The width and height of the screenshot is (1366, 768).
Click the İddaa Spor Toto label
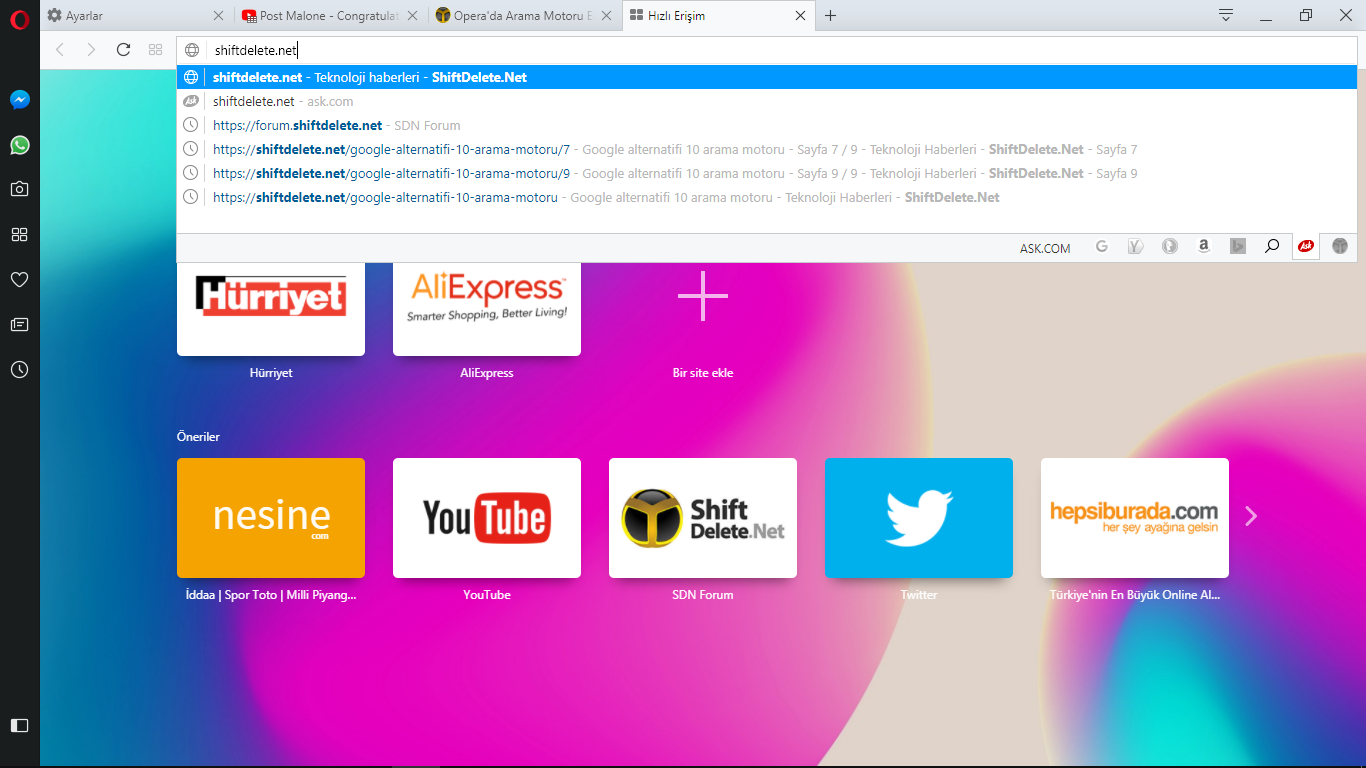(271, 595)
